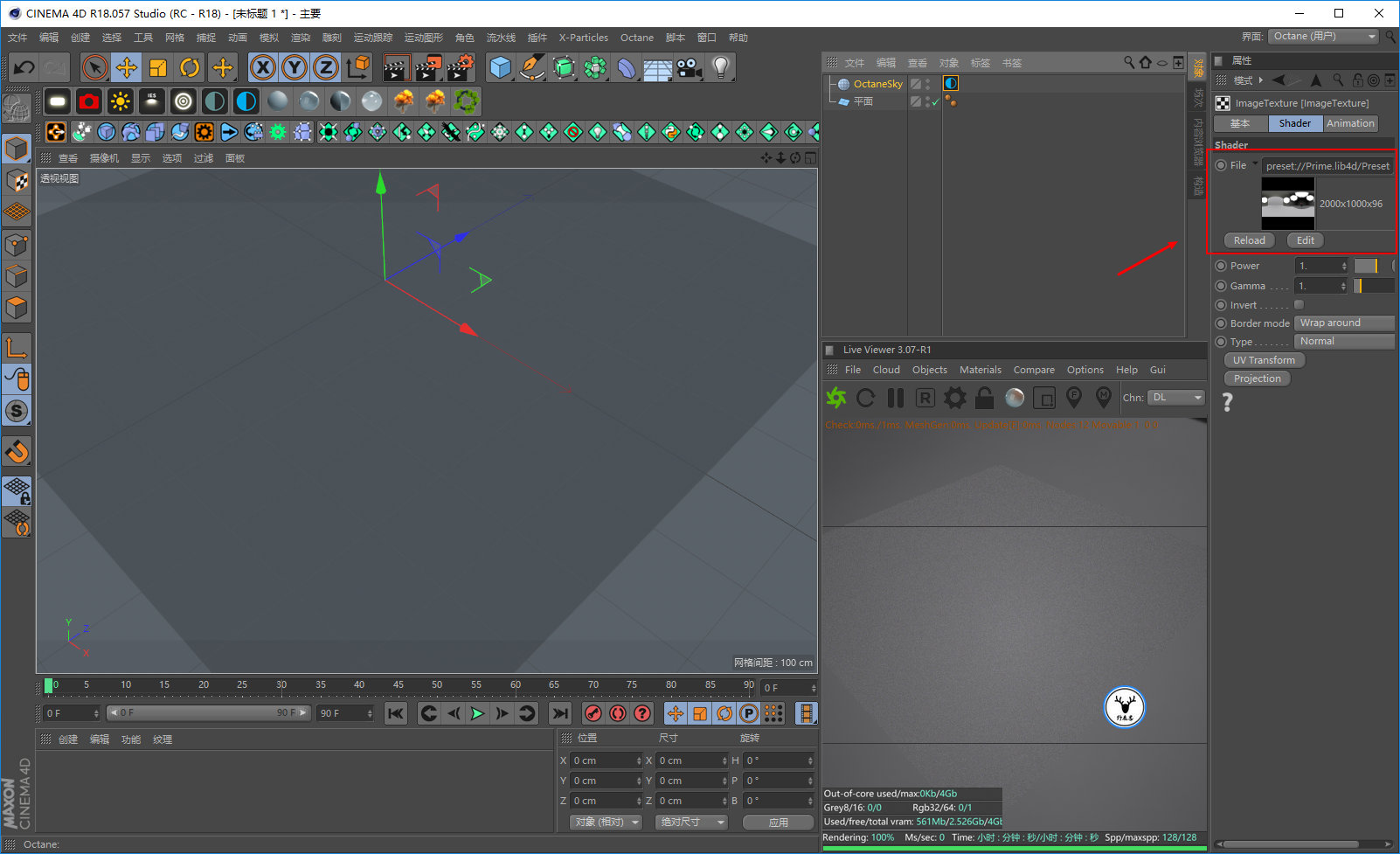Viewport: 1400px width, 854px height.
Task: Click the Power value slider bar
Action: click(1366, 266)
